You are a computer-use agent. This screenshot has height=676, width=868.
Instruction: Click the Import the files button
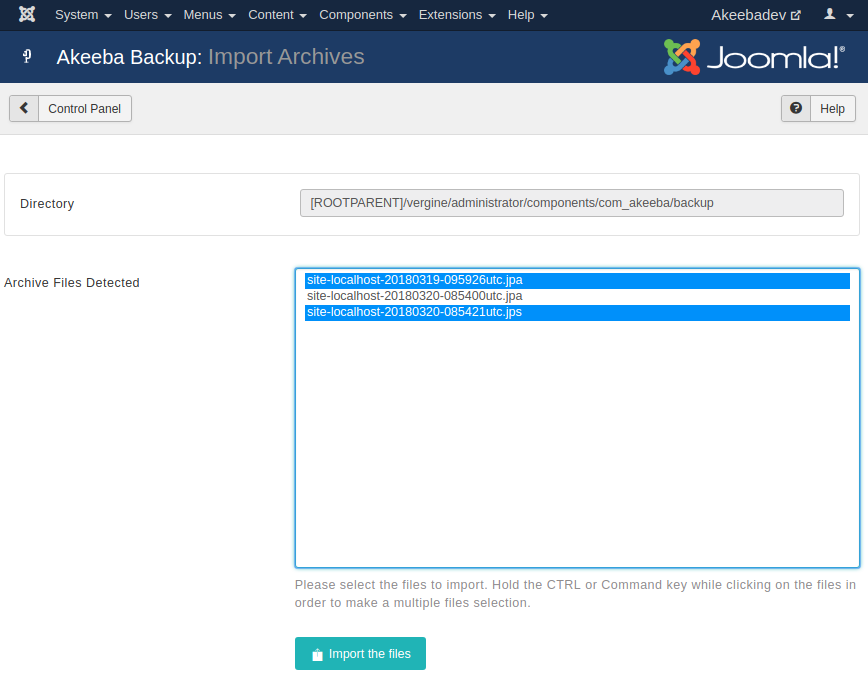click(x=360, y=654)
